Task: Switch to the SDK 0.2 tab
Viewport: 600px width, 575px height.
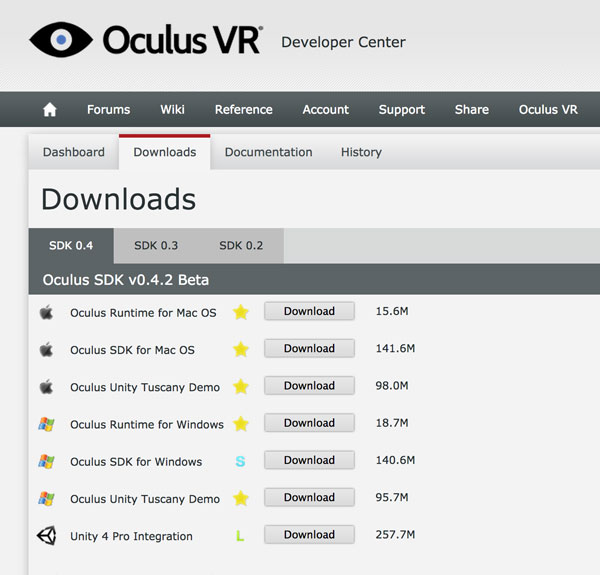Action: click(241, 245)
